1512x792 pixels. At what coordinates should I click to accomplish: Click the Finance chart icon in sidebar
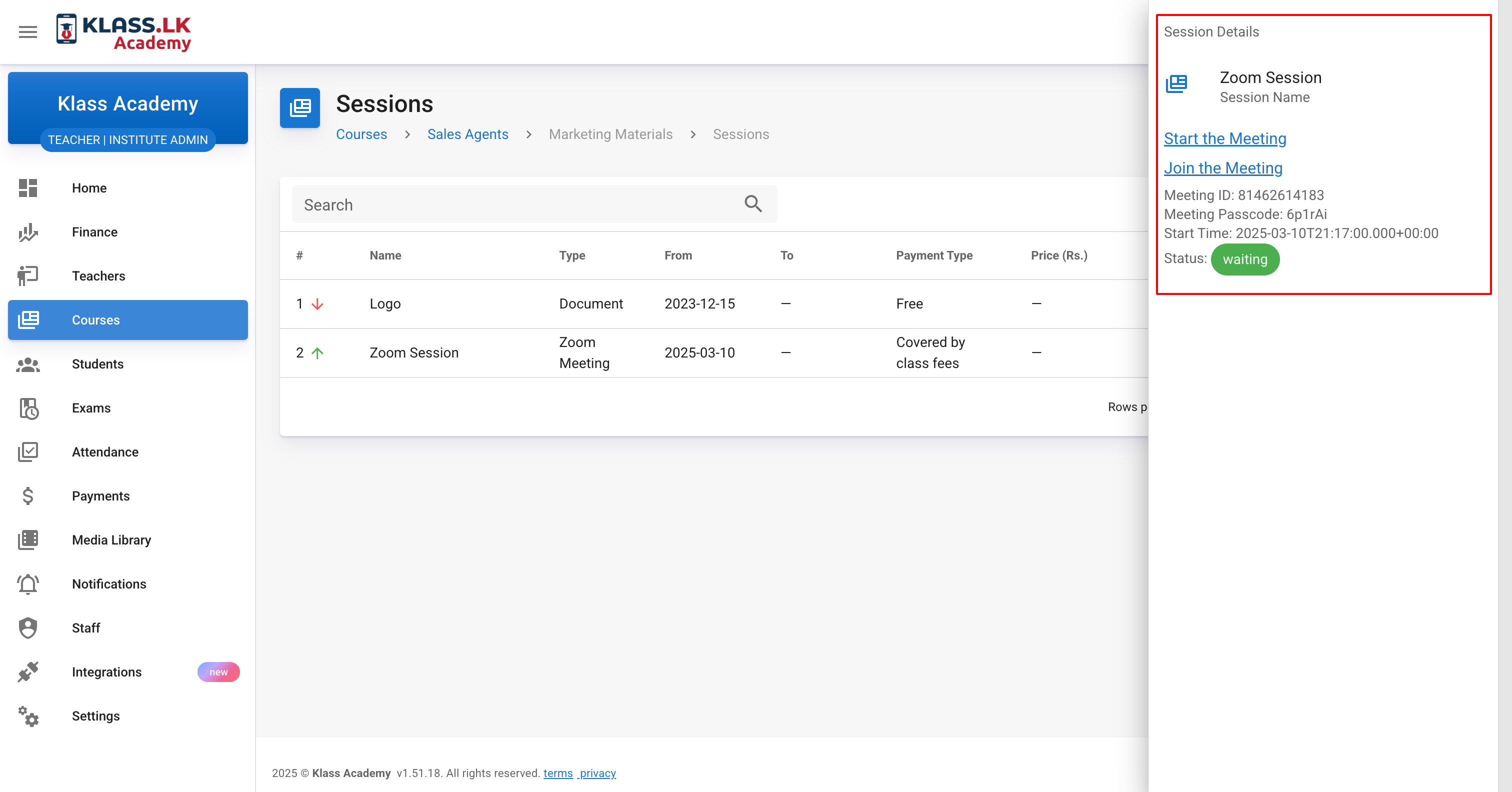(27, 232)
